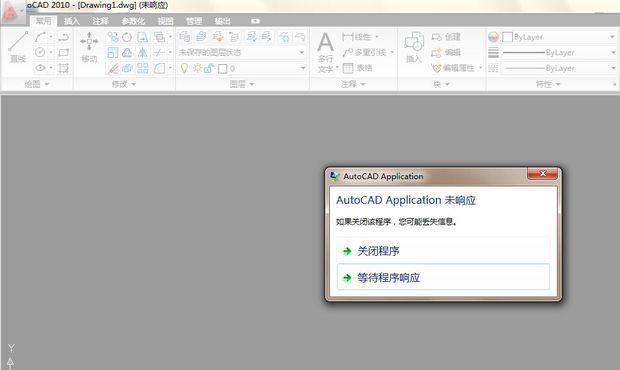
Task: Click the Multileader (多重引线) tool
Action: click(x=365, y=52)
